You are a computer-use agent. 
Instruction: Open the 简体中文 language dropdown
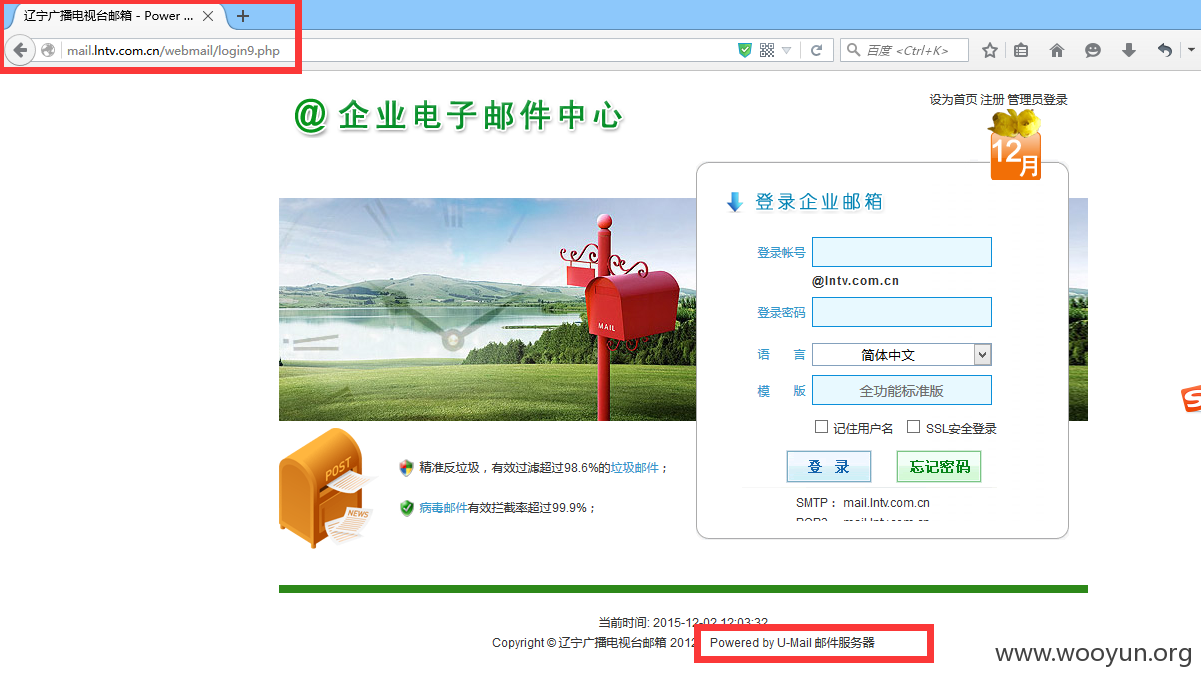pyautogui.click(x=901, y=354)
